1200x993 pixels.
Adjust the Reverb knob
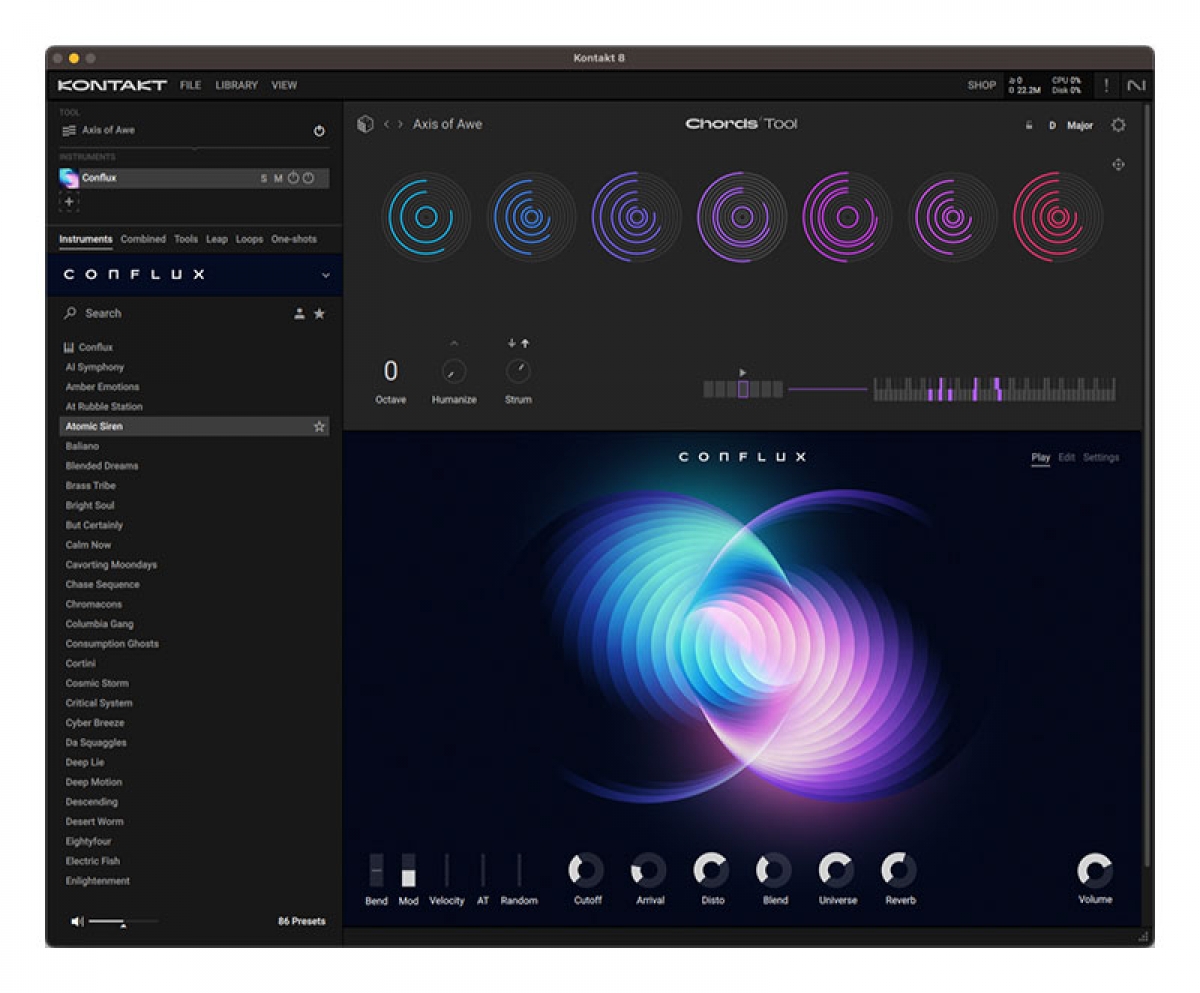[x=899, y=870]
